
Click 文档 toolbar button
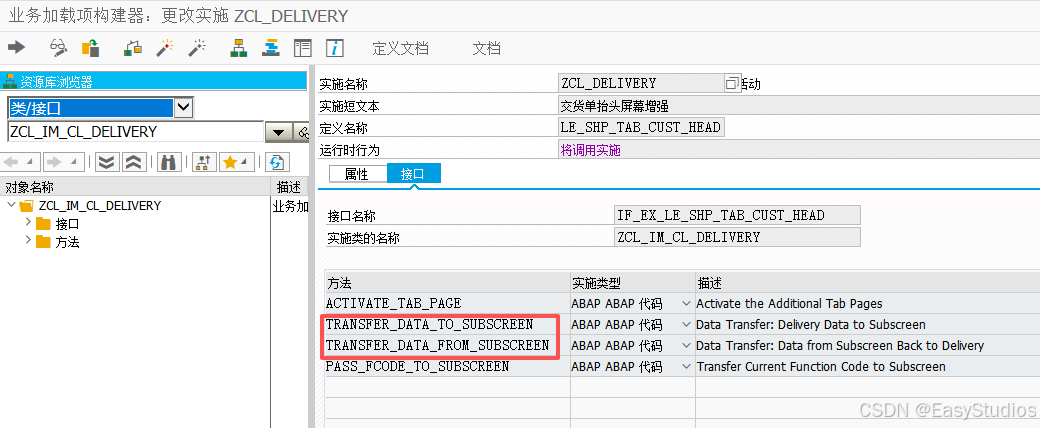coord(486,48)
